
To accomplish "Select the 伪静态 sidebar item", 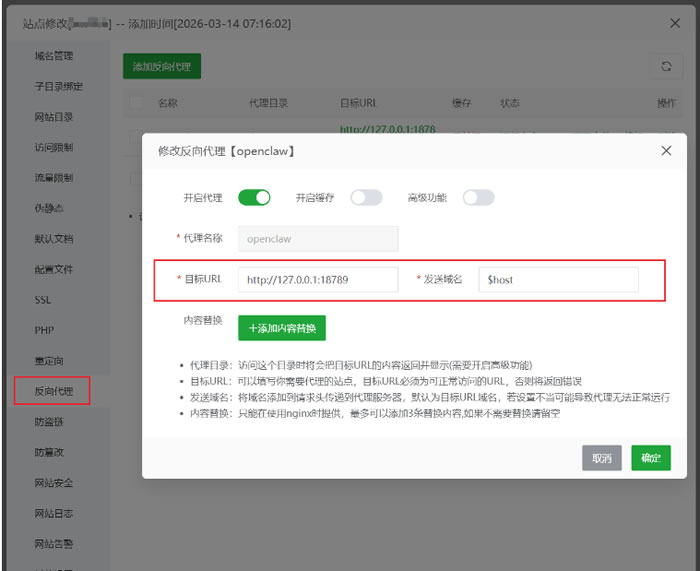I will coord(49,208).
